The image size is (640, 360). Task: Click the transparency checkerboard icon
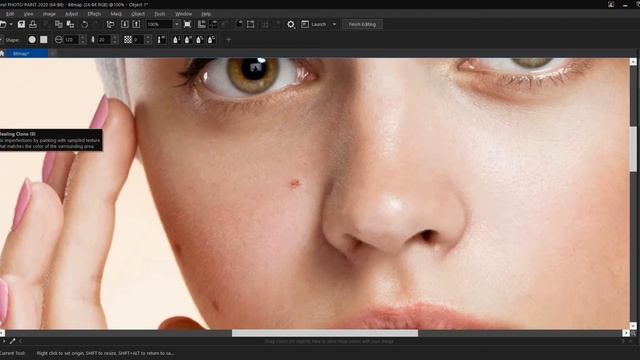click(128, 40)
